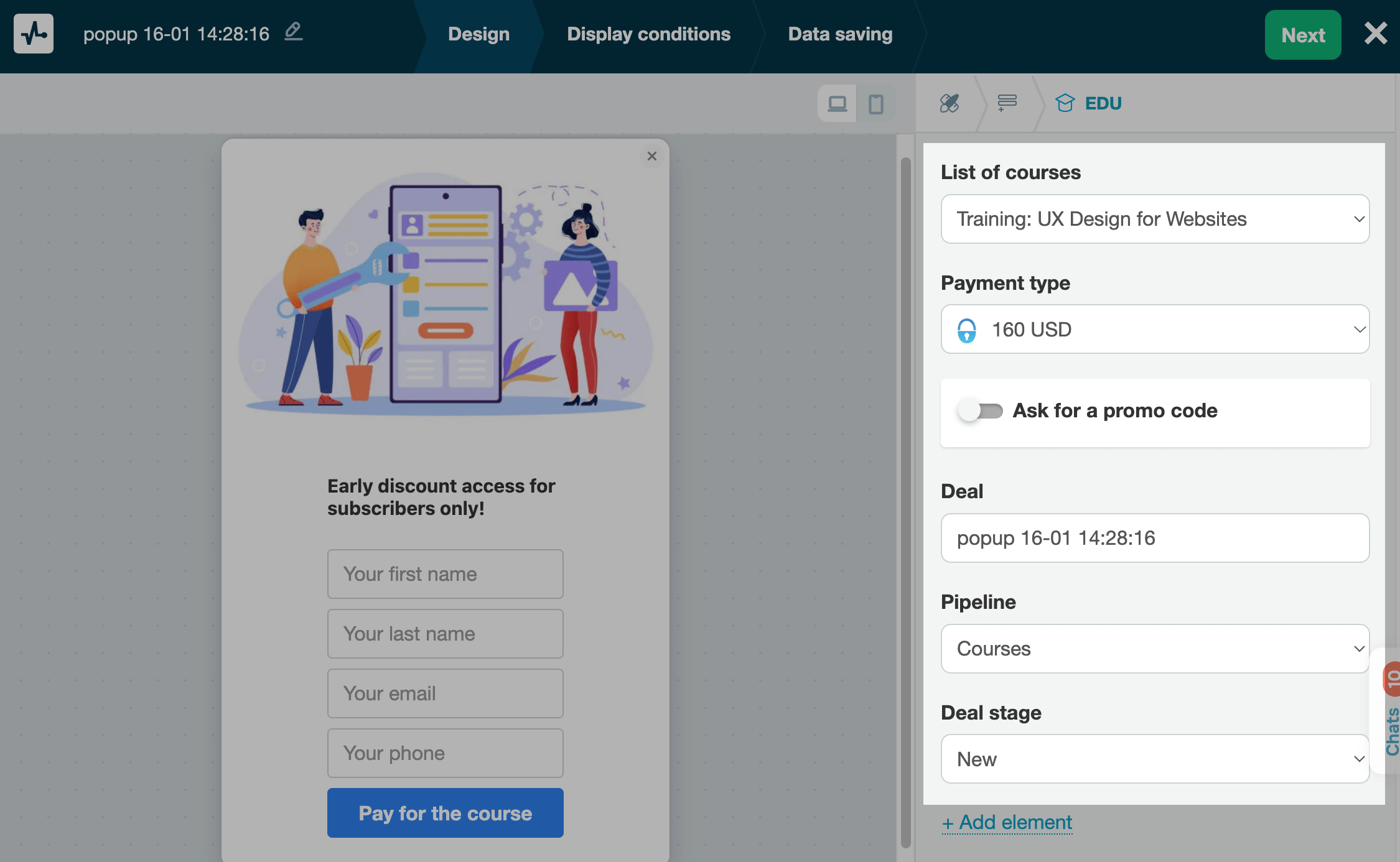Click the lock icon in Payment type
The image size is (1400, 862).
(968, 329)
